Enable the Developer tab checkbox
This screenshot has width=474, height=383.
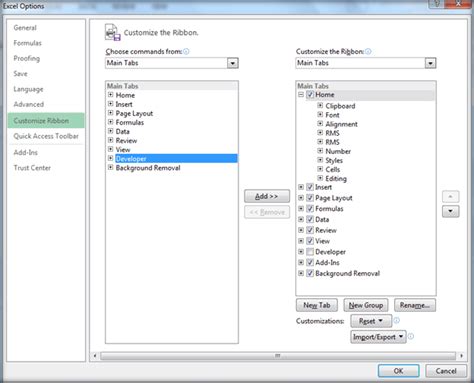click(x=310, y=252)
